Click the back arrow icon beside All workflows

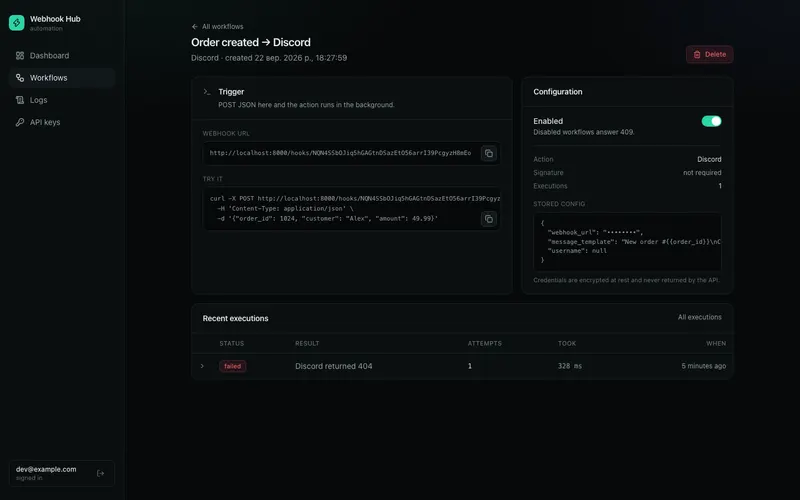pos(195,27)
